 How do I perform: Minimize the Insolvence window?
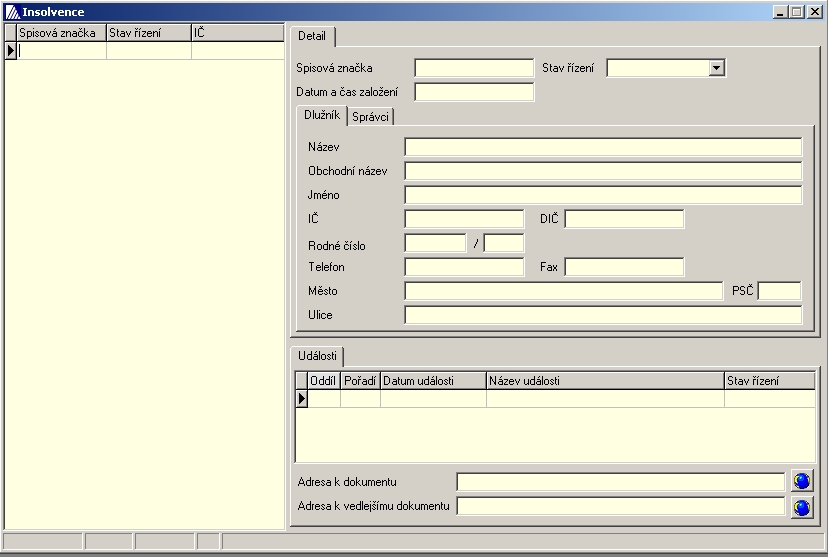(x=780, y=12)
